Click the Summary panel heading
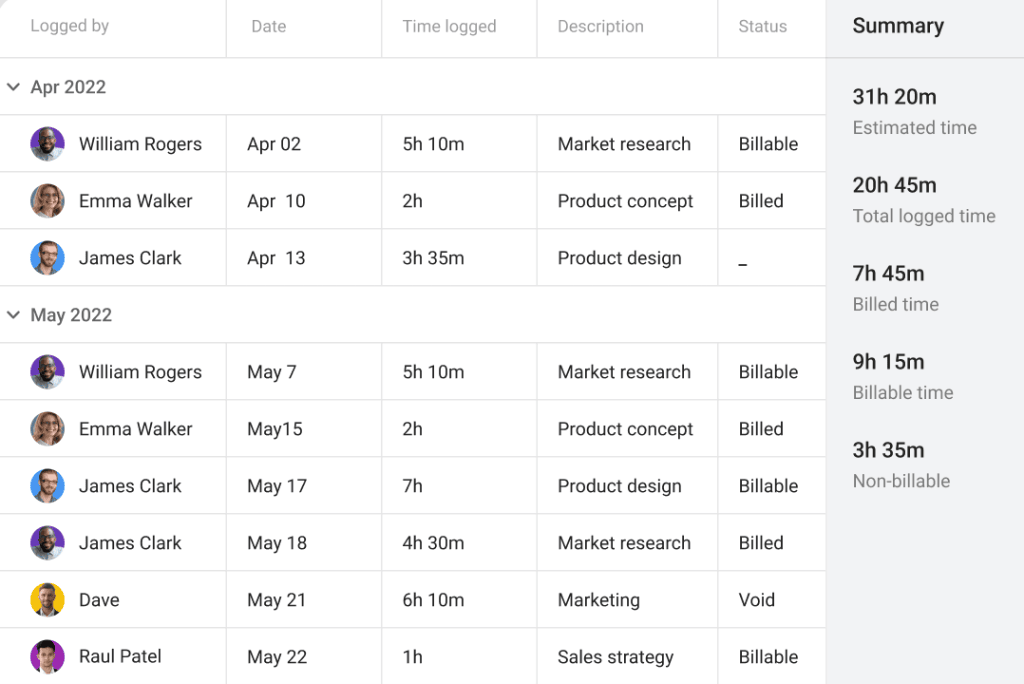 pyautogui.click(x=897, y=26)
